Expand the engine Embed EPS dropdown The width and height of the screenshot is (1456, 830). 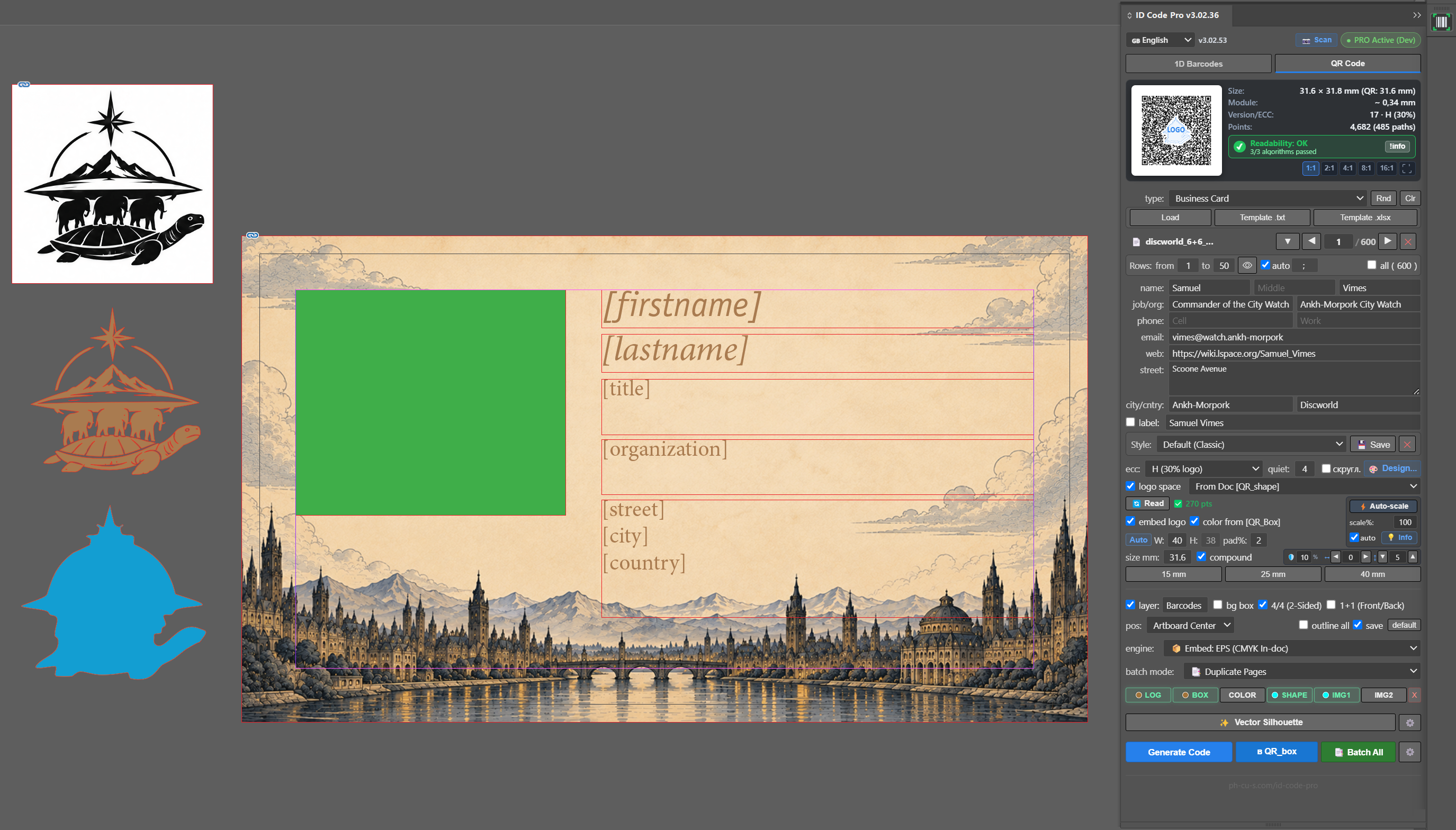pyautogui.click(x=1292, y=648)
